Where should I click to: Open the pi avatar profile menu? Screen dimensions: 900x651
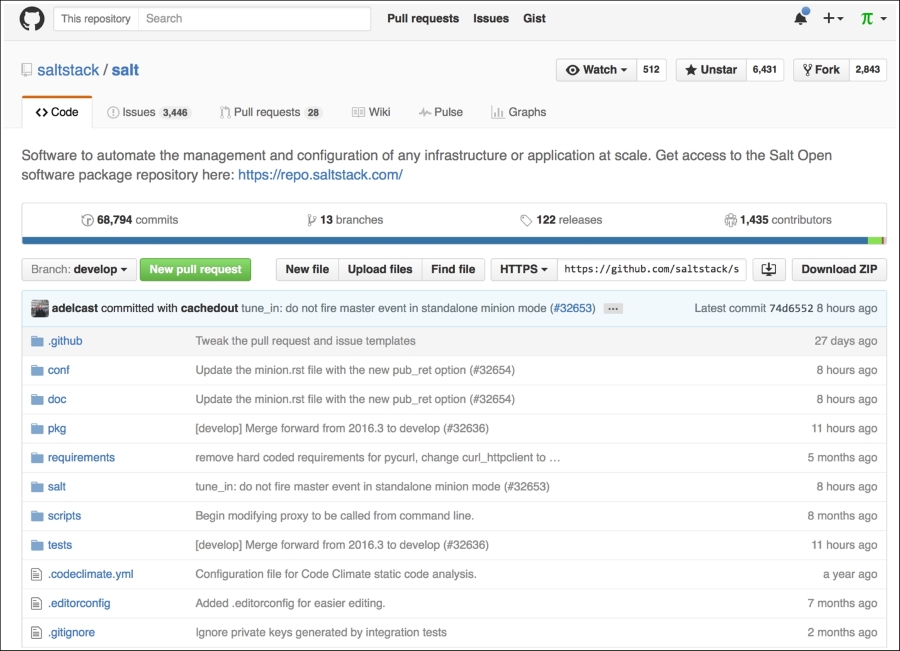point(873,18)
